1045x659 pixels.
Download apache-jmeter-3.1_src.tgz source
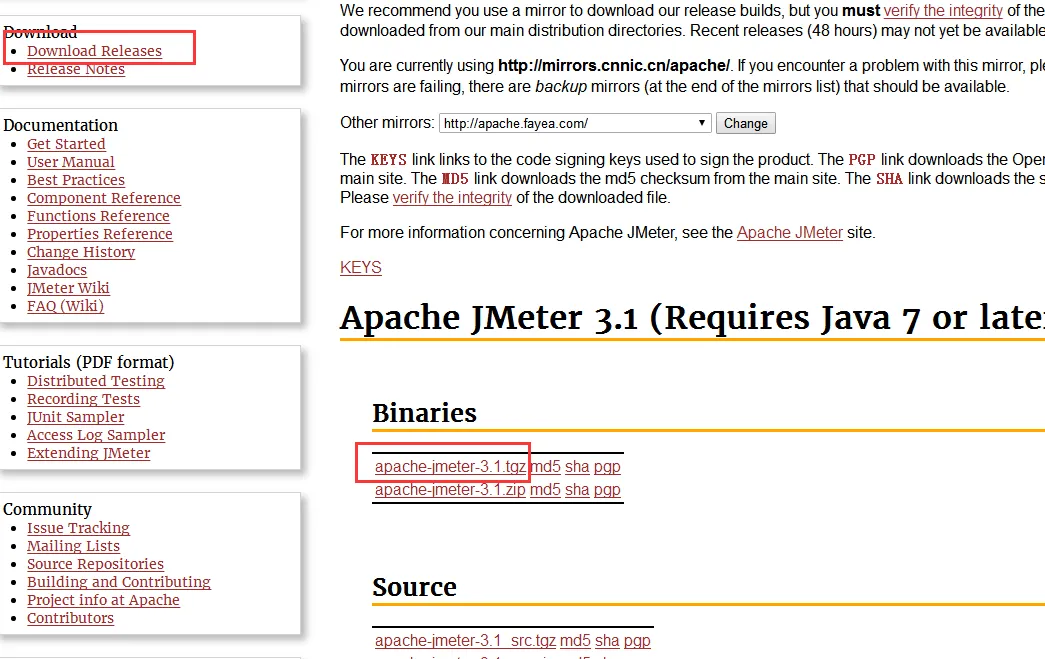pyautogui.click(x=465, y=640)
